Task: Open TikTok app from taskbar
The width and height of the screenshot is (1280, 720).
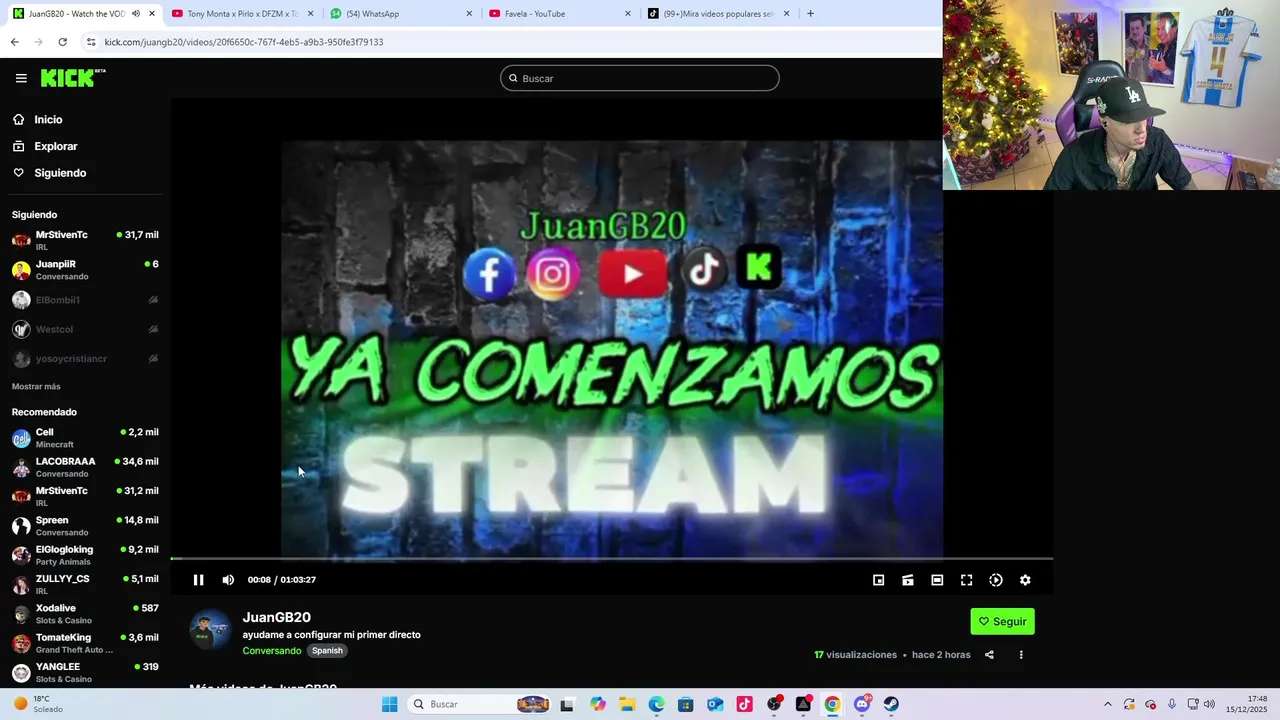Action: click(x=744, y=704)
